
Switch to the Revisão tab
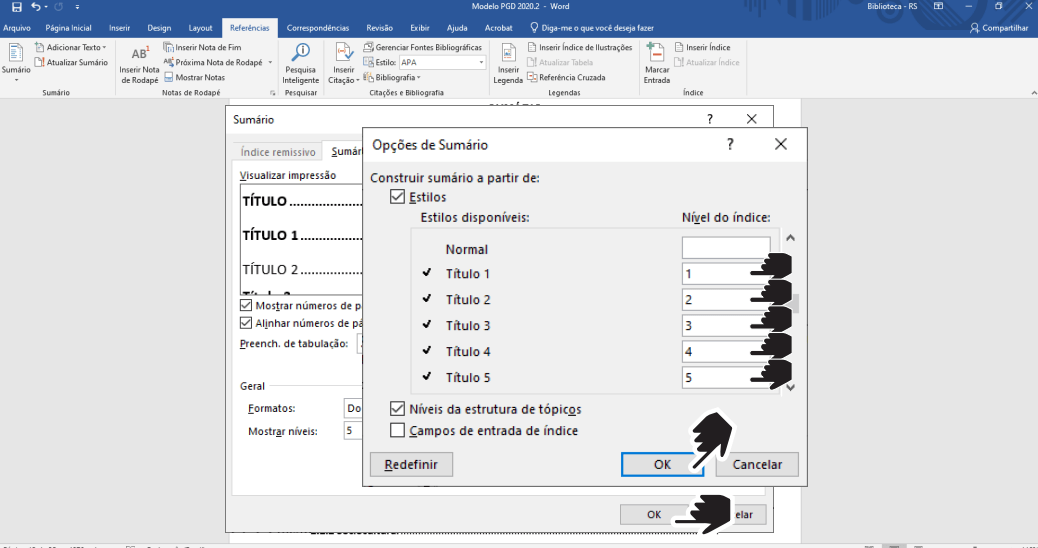[379, 28]
